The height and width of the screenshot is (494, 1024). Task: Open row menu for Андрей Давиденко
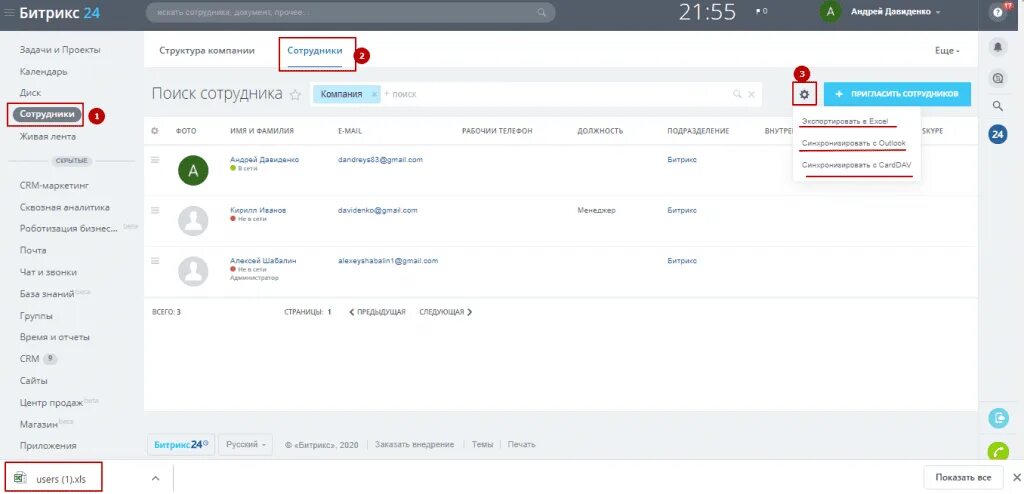point(155,159)
